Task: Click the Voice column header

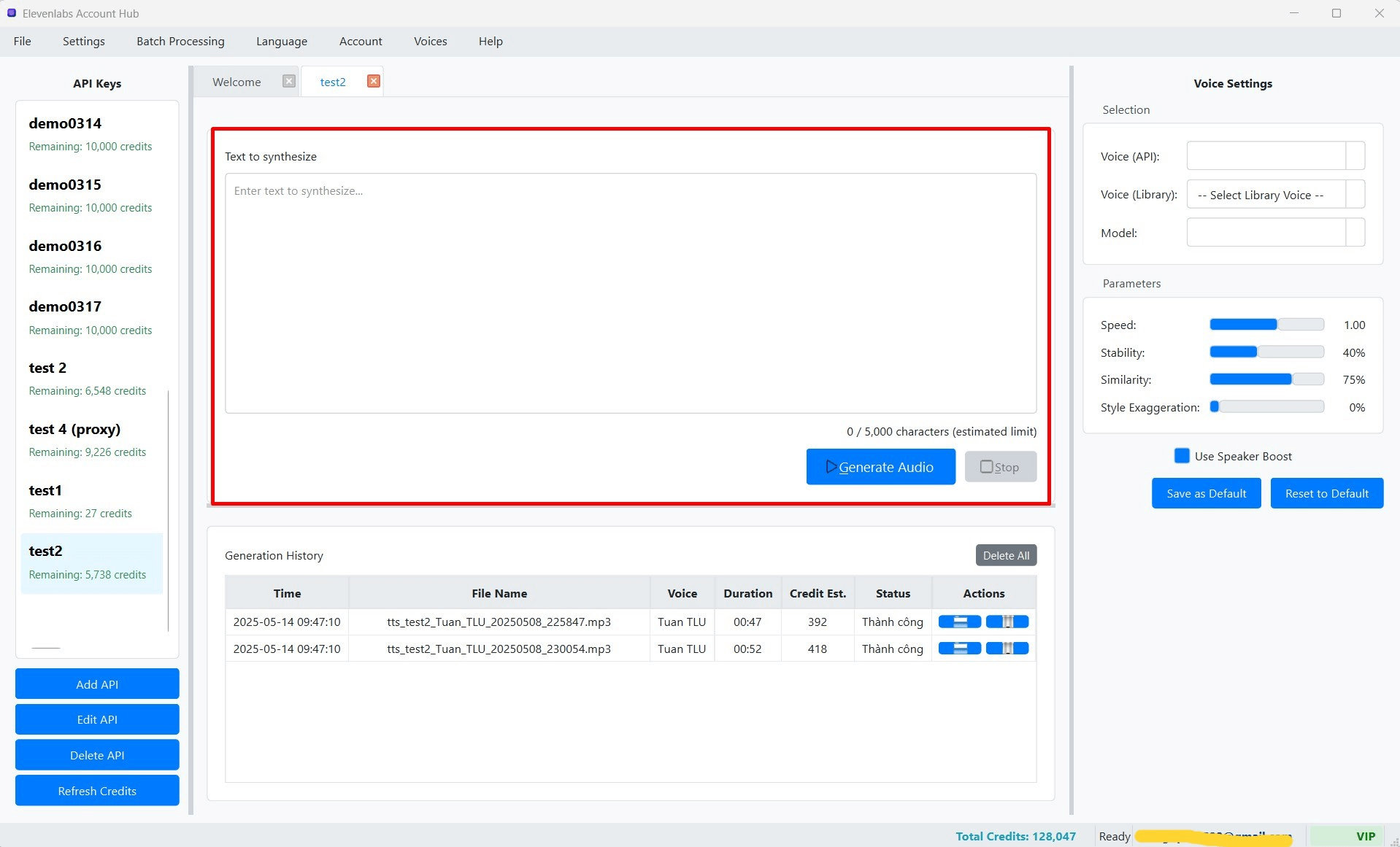Action: pos(682,593)
